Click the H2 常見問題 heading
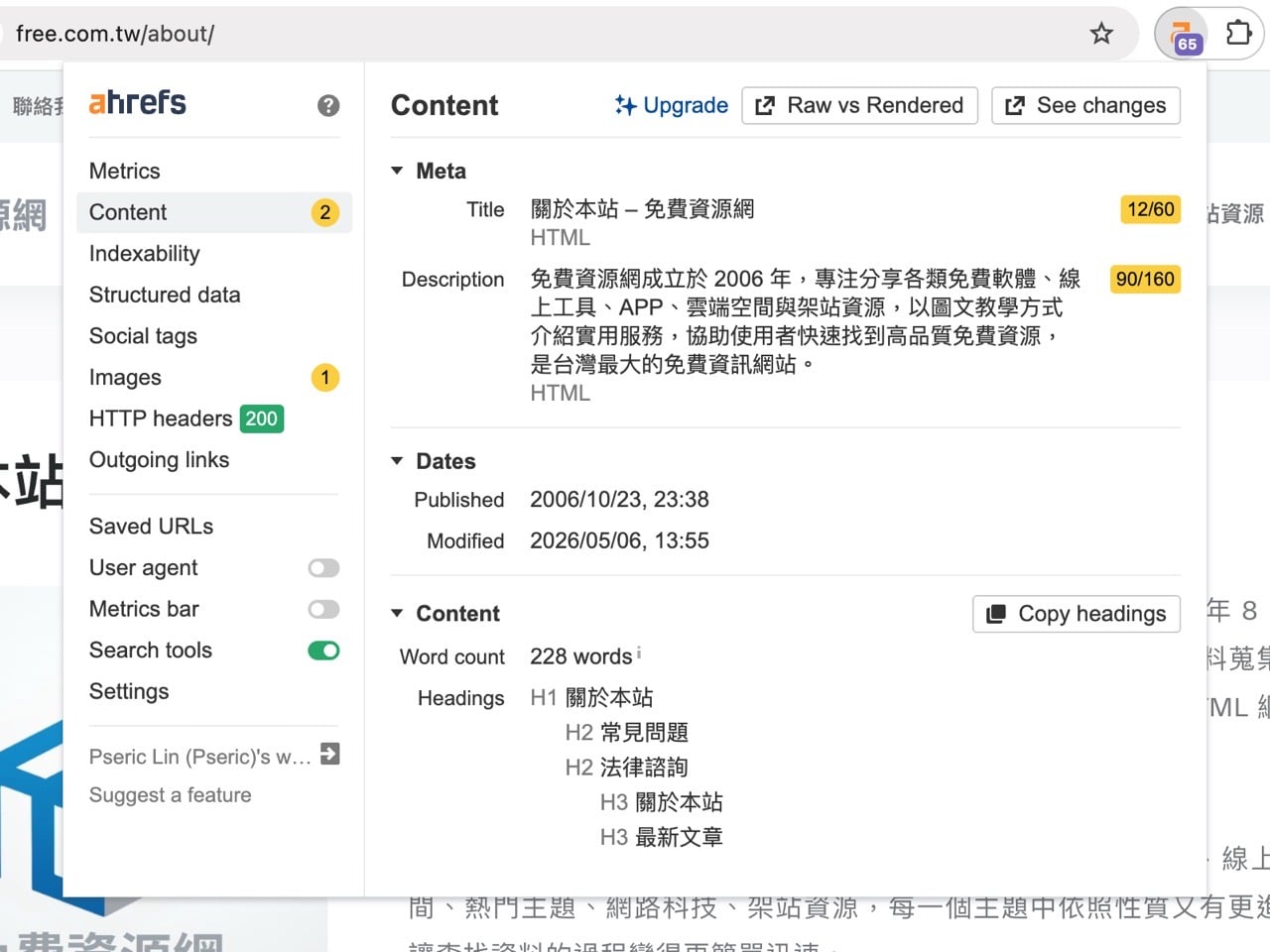Image resolution: width=1270 pixels, height=952 pixels. tap(627, 733)
